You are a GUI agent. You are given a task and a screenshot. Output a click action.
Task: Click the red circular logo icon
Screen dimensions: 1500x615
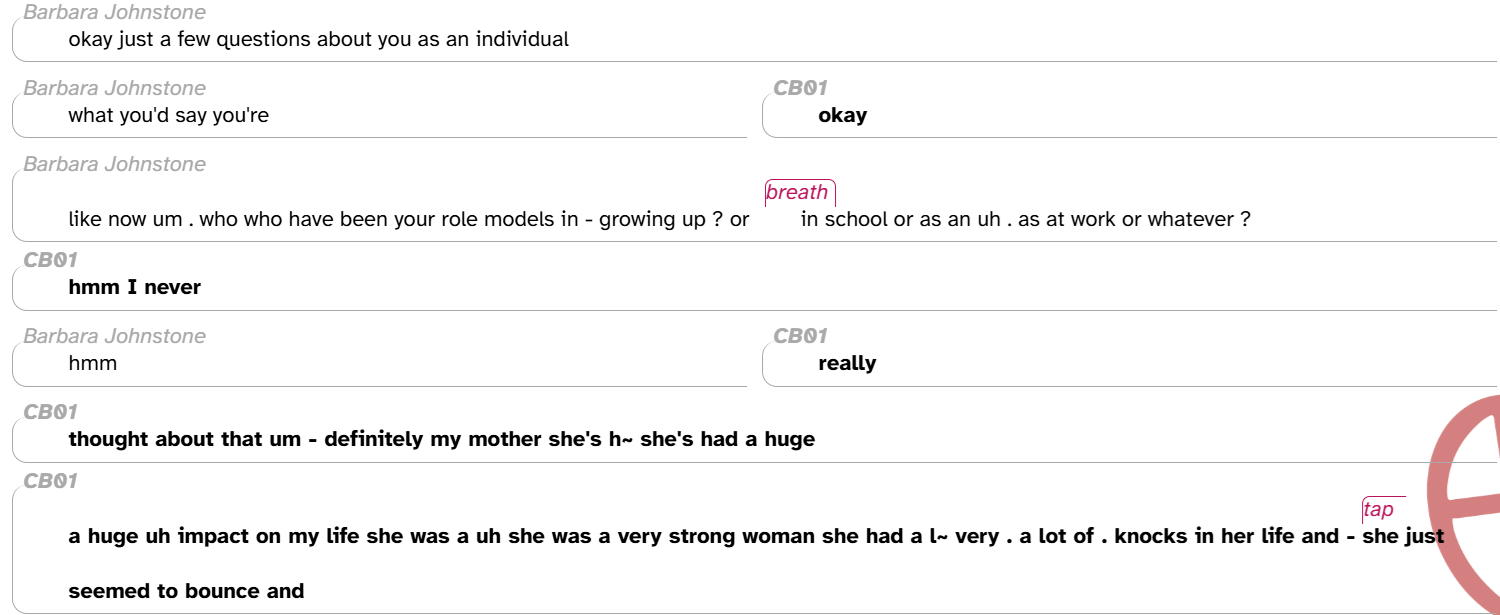[1465, 505]
